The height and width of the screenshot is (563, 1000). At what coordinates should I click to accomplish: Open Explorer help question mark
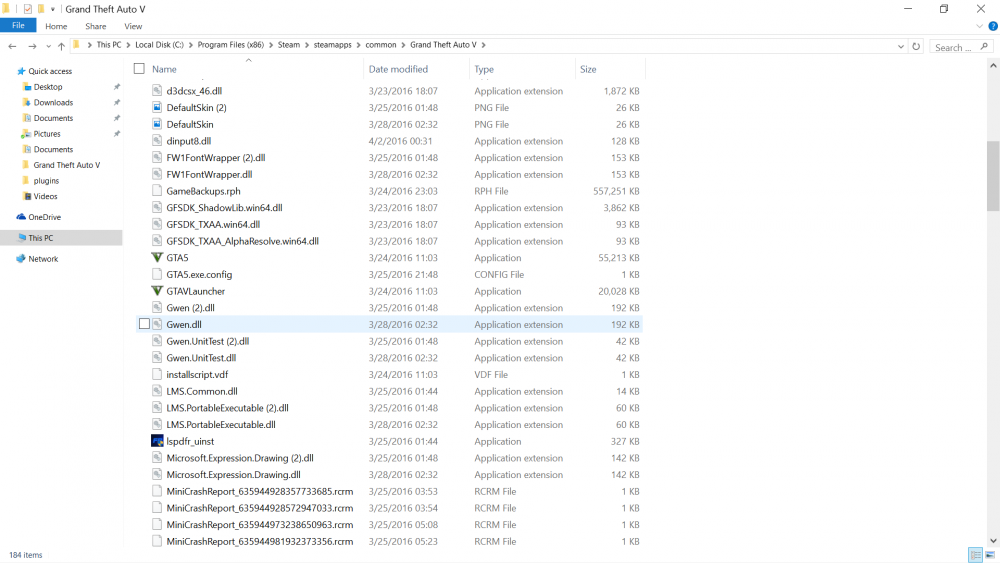(x=993, y=26)
